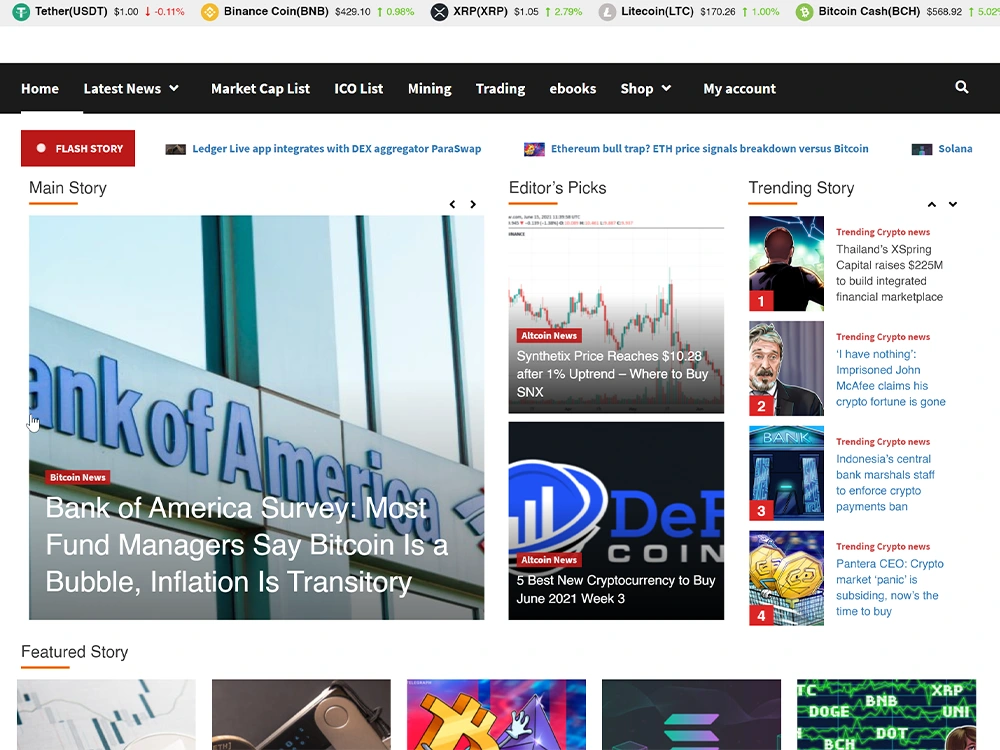Click the Ethereum bull trap flash thumbnail
The image size is (1000, 750).
pyautogui.click(x=534, y=149)
